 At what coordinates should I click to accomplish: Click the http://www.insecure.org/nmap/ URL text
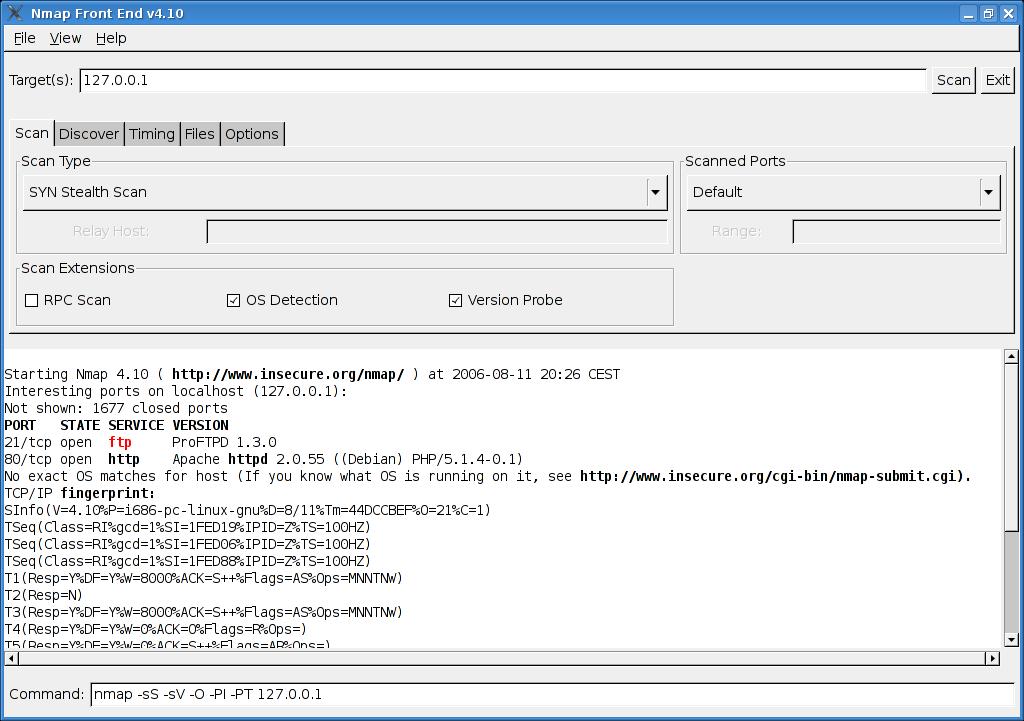[288, 374]
